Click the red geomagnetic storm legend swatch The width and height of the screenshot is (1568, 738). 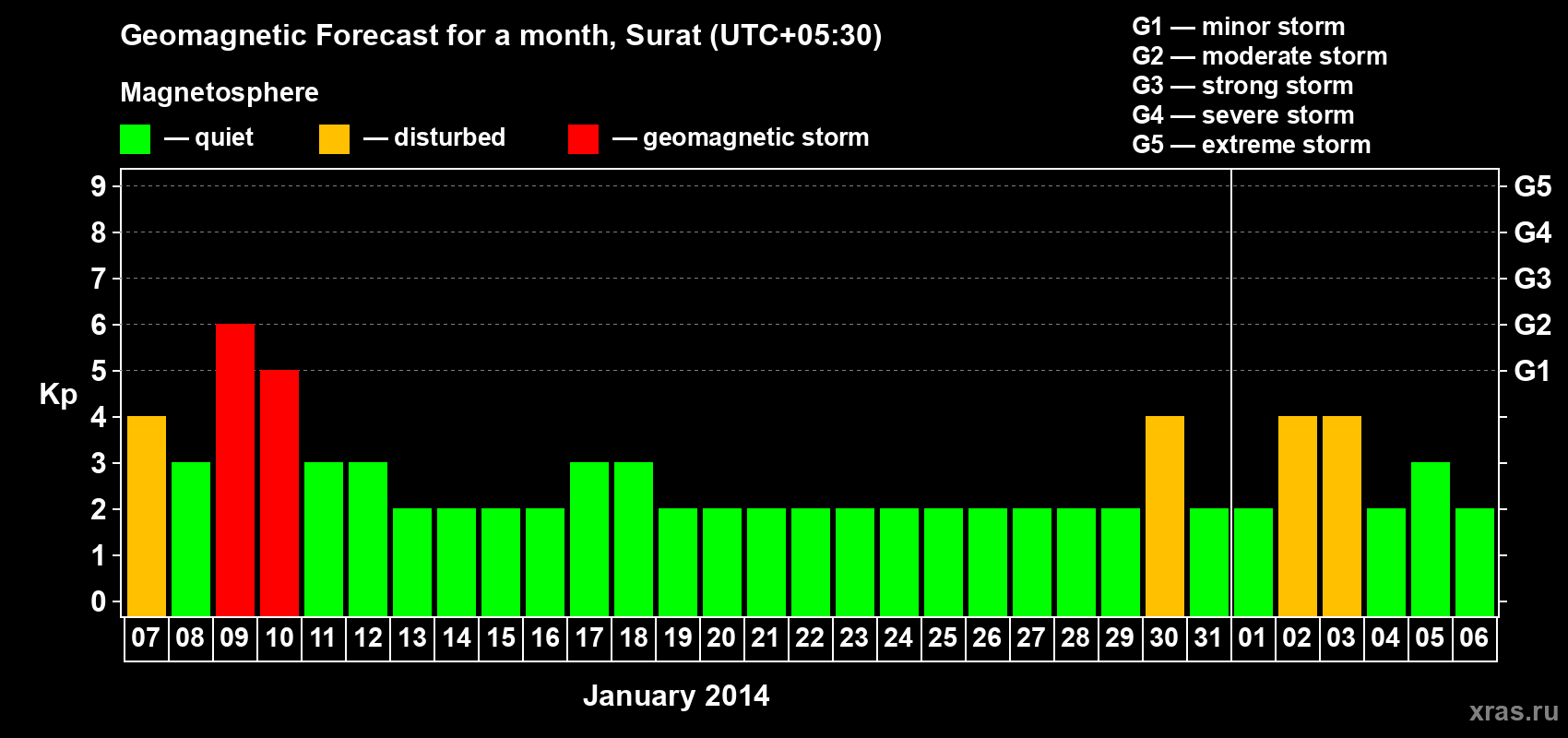pos(583,139)
